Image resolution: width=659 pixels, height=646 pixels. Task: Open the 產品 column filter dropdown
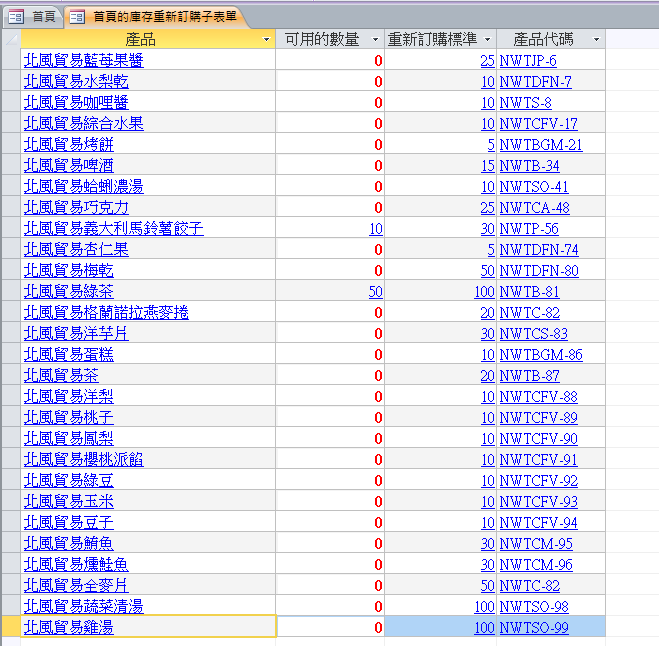click(266, 40)
